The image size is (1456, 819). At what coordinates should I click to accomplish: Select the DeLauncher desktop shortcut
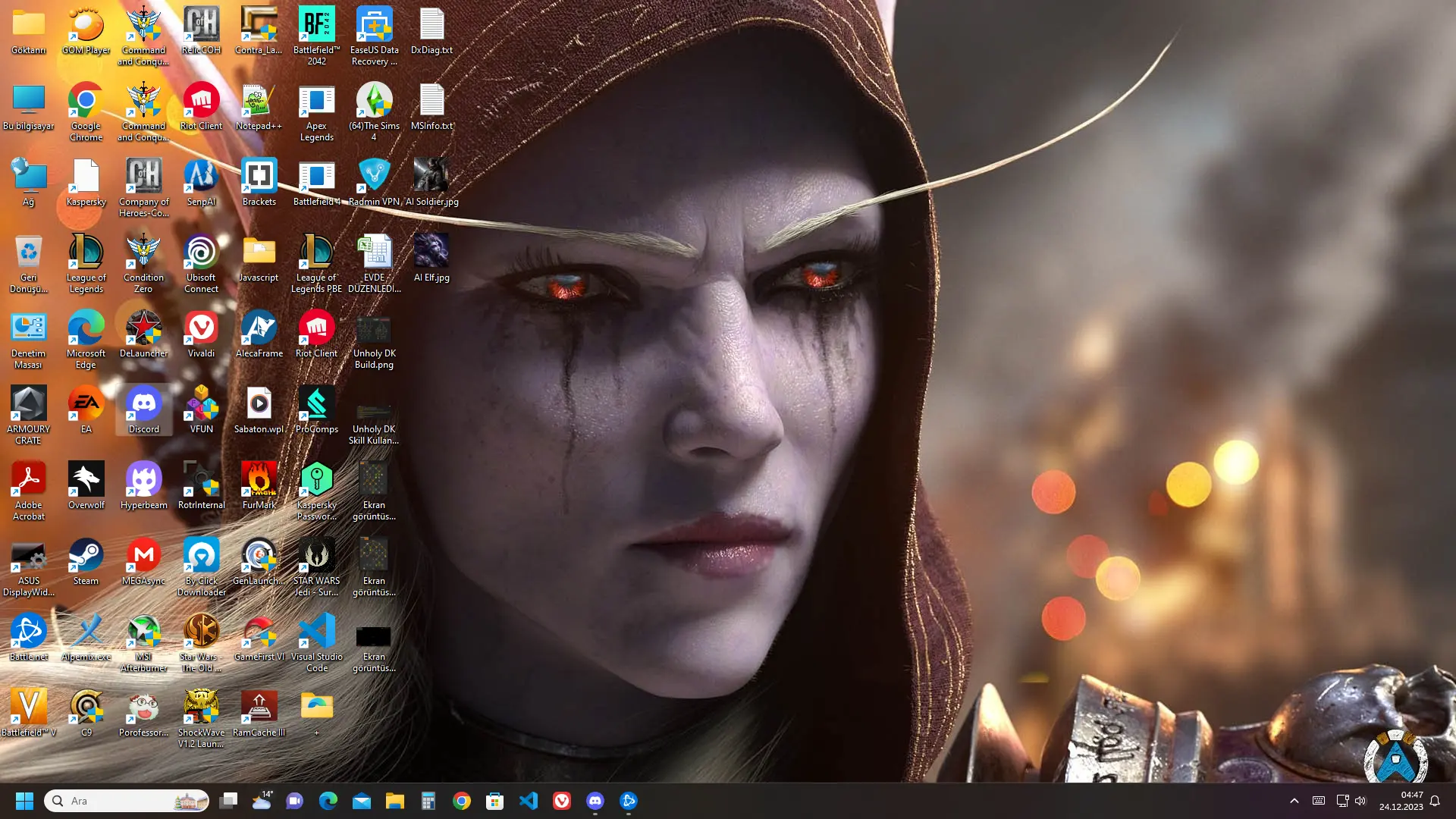(x=144, y=334)
